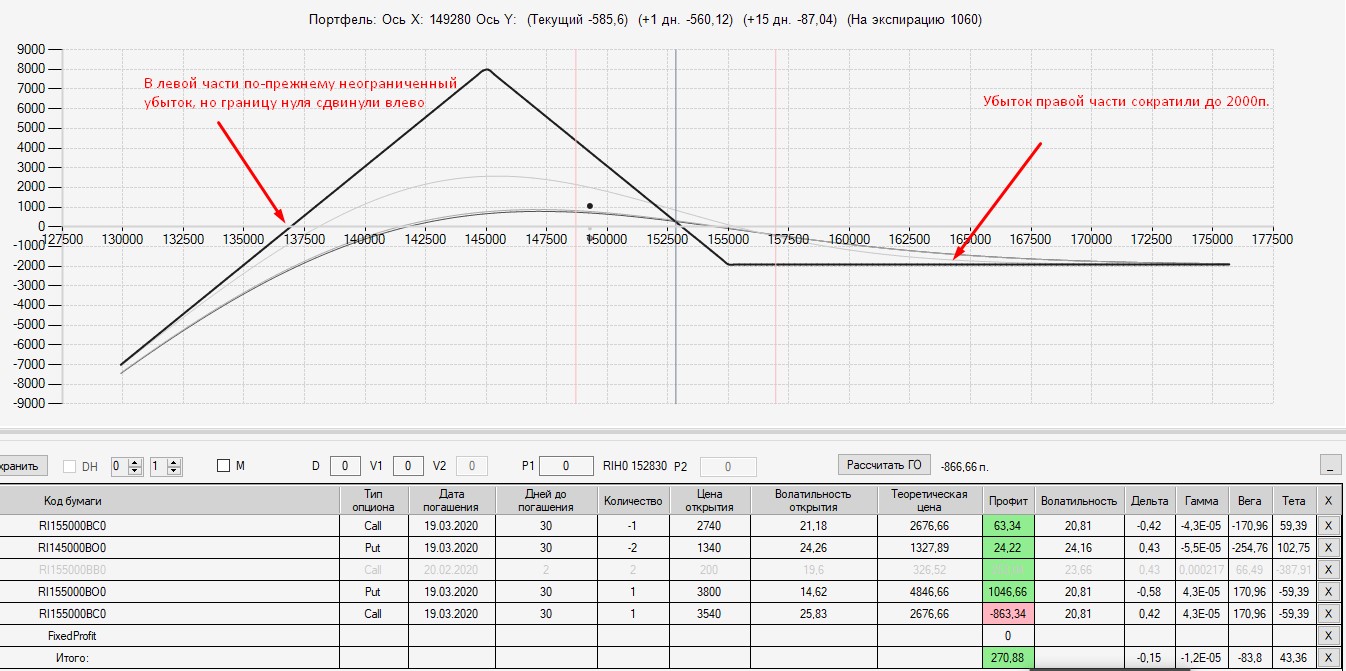Click the opening price cell 3800

point(708,592)
